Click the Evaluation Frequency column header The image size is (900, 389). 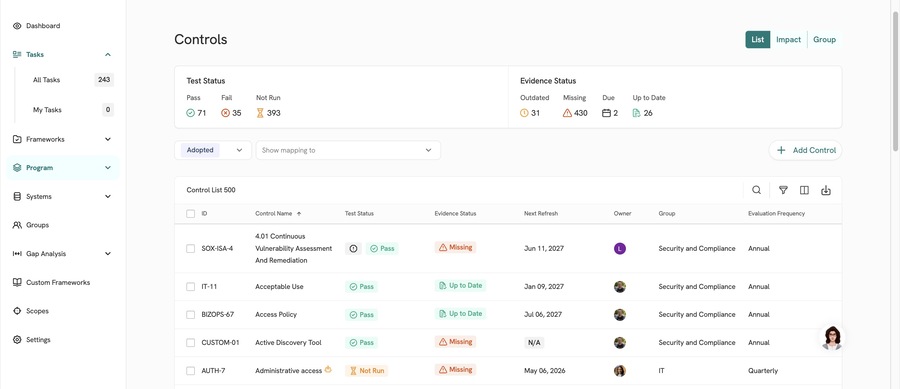[777, 213]
